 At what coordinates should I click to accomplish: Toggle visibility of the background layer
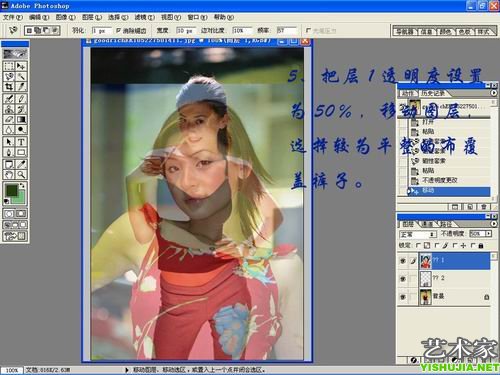coord(403,297)
